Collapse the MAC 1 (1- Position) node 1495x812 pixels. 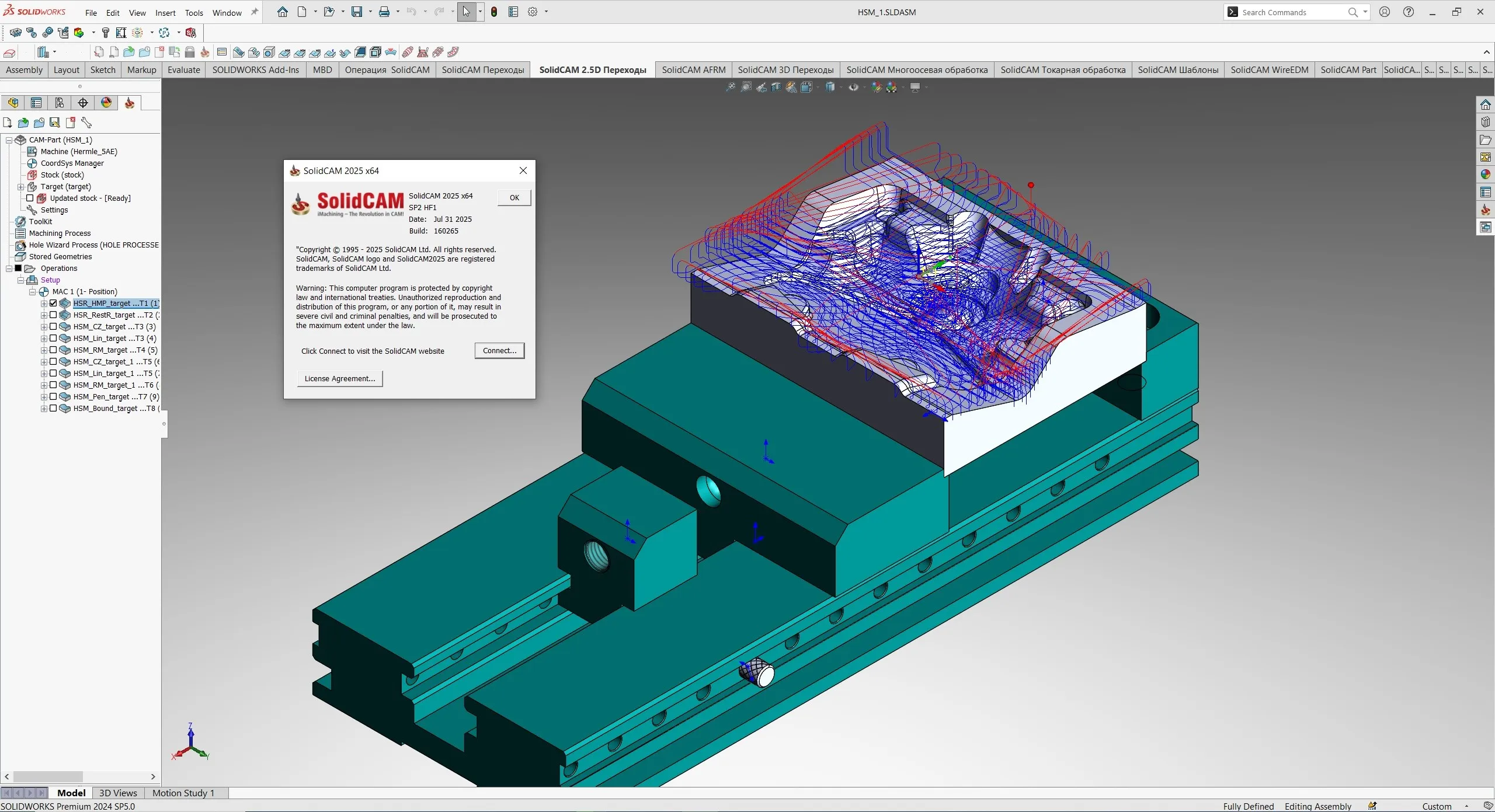[x=32, y=292]
